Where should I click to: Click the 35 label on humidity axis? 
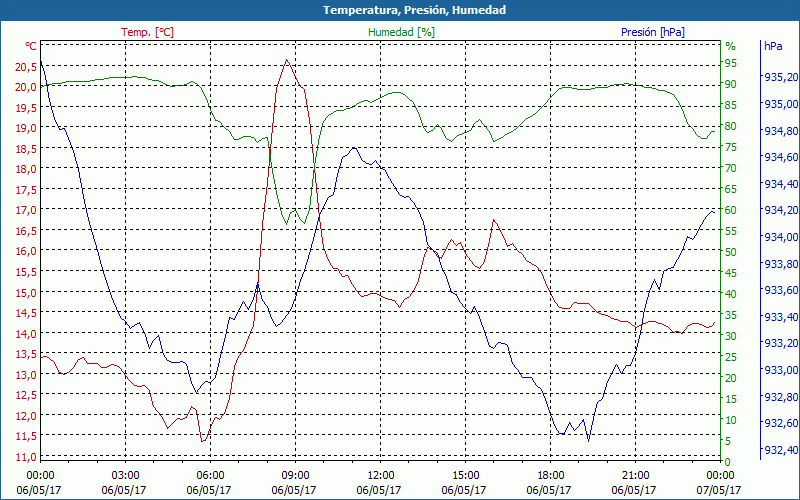[731, 315]
